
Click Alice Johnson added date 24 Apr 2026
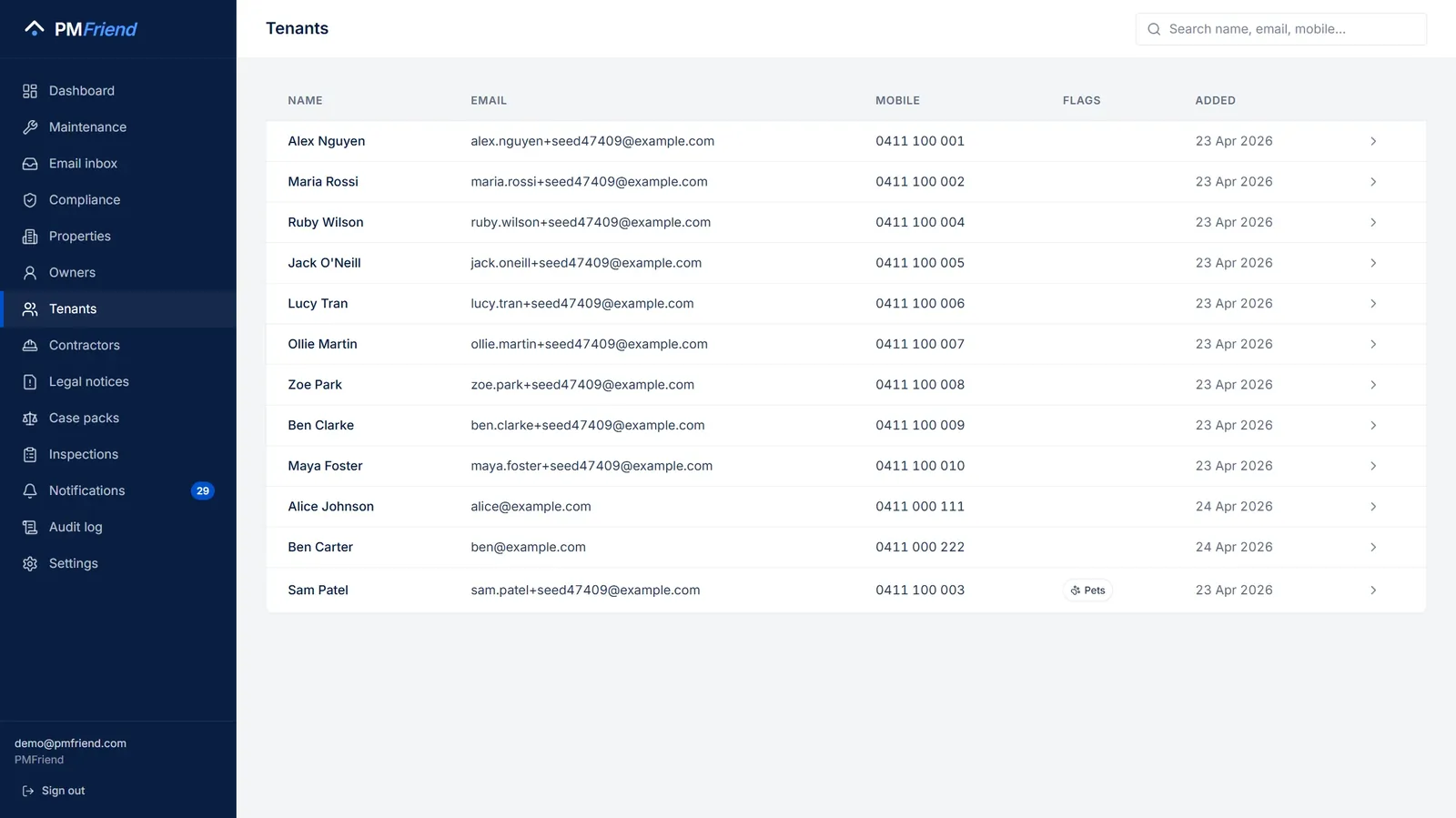tap(1234, 507)
